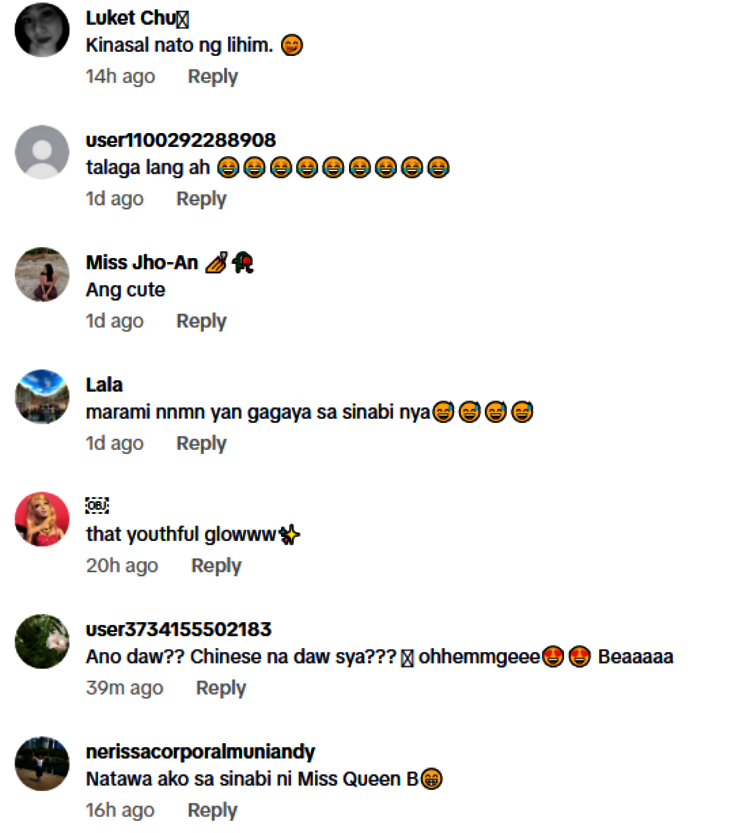Open username nerissacorporalmuniandy
This screenshot has width=750, height=833.
[200, 752]
